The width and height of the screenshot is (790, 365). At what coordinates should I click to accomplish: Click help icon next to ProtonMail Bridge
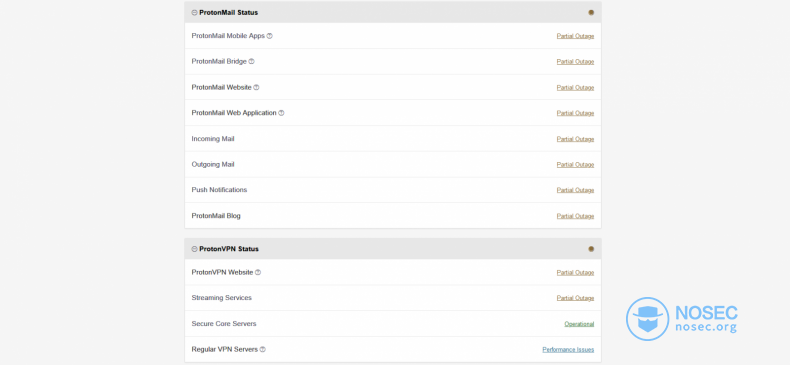pyautogui.click(x=251, y=62)
